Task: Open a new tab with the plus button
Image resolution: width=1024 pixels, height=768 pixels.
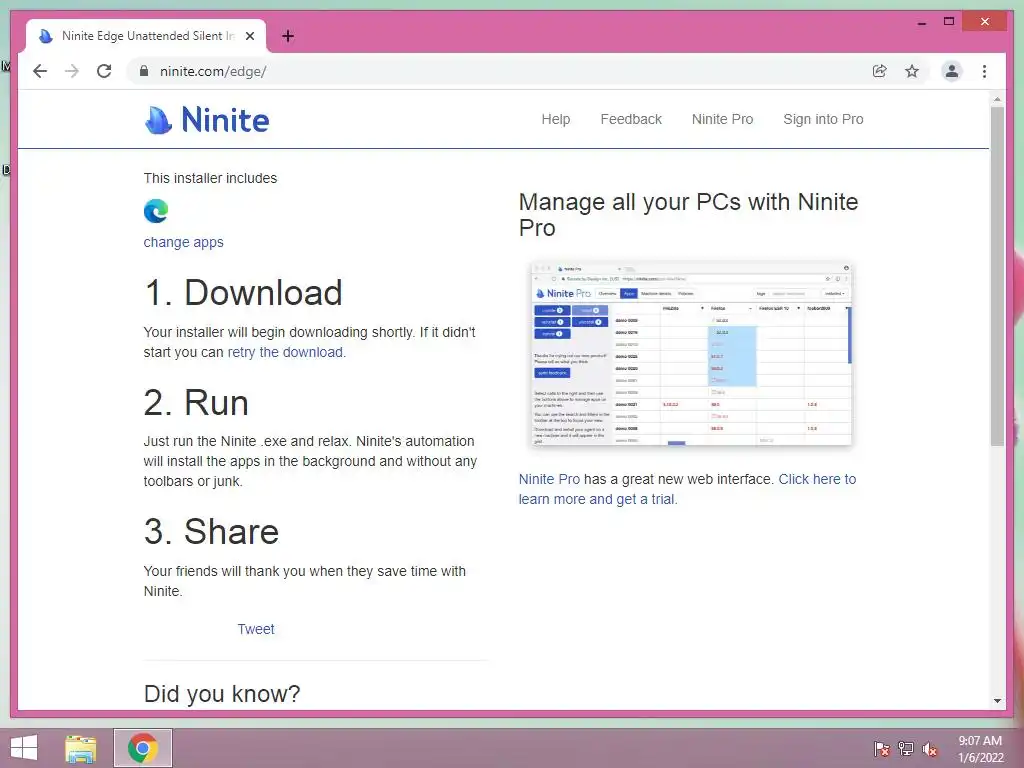Action: tap(288, 36)
